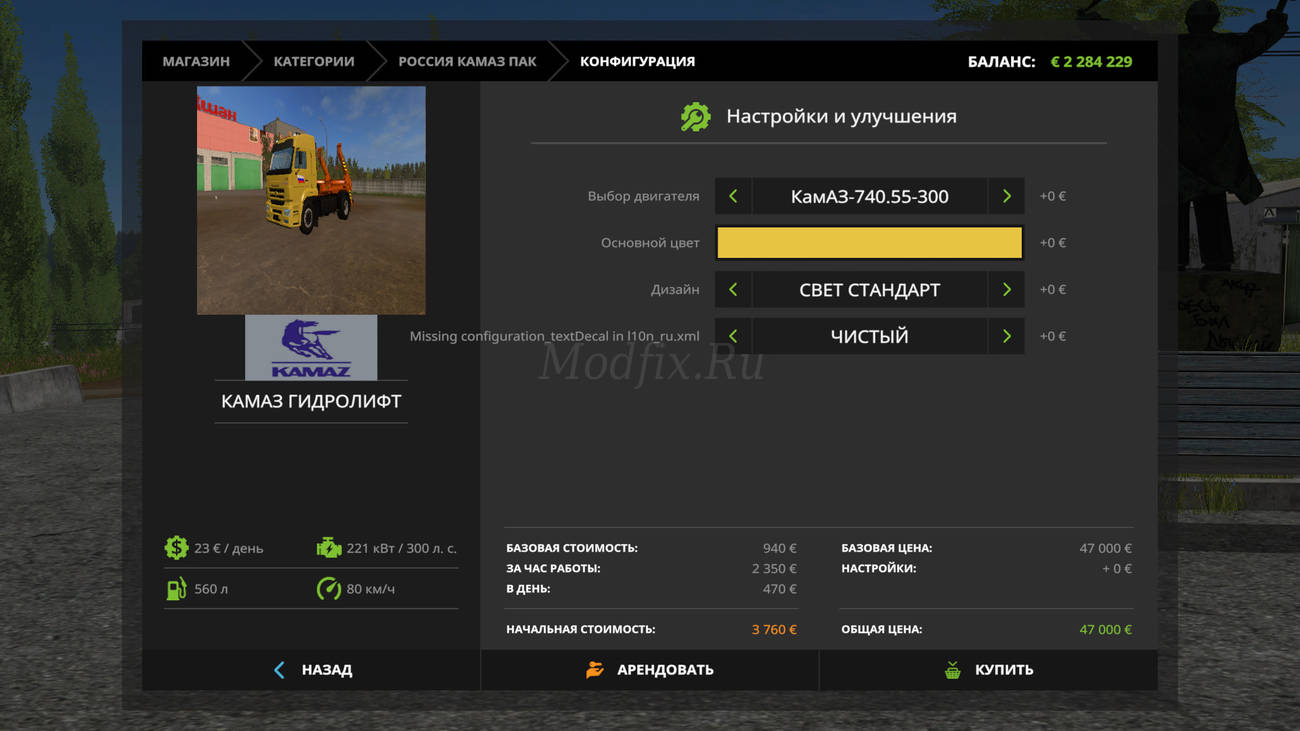Select next engine option

[x=1006, y=196]
